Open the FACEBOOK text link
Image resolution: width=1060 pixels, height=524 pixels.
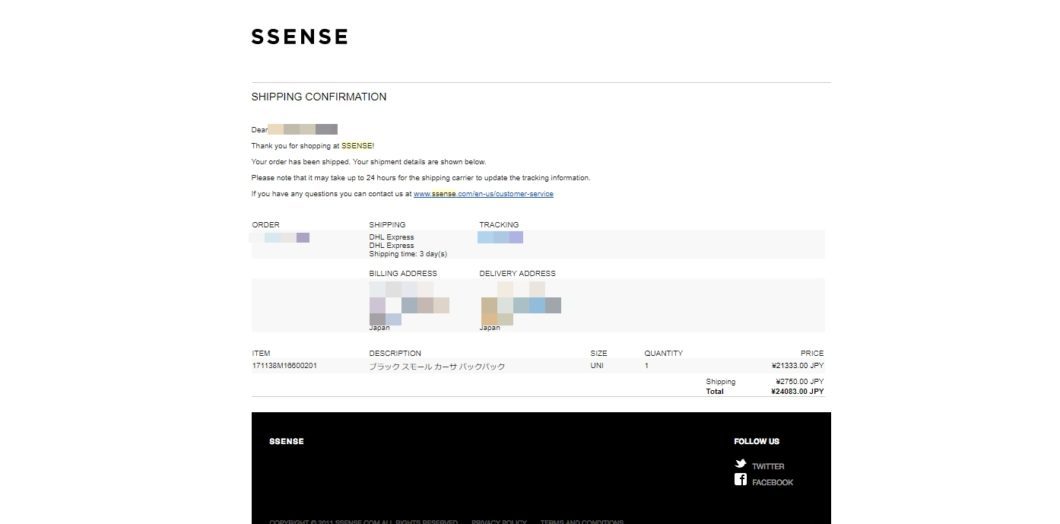click(772, 483)
